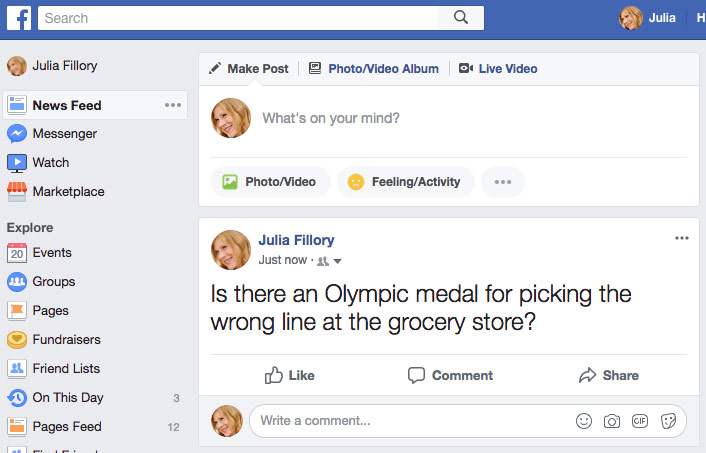
Task: Attach a photo to the comment
Action: [x=612, y=422]
